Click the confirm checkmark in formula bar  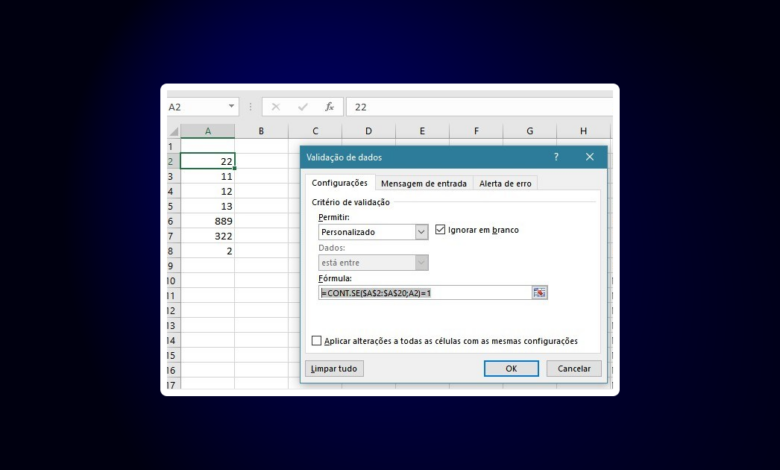(x=302, y=107)
